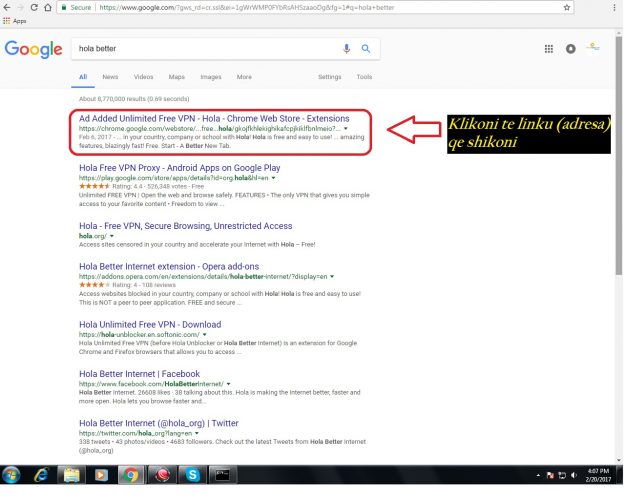Open the clock showing 4:07 PM
Image resolution: width=625 pixels, height=500 pixels.
click(598, 475)
